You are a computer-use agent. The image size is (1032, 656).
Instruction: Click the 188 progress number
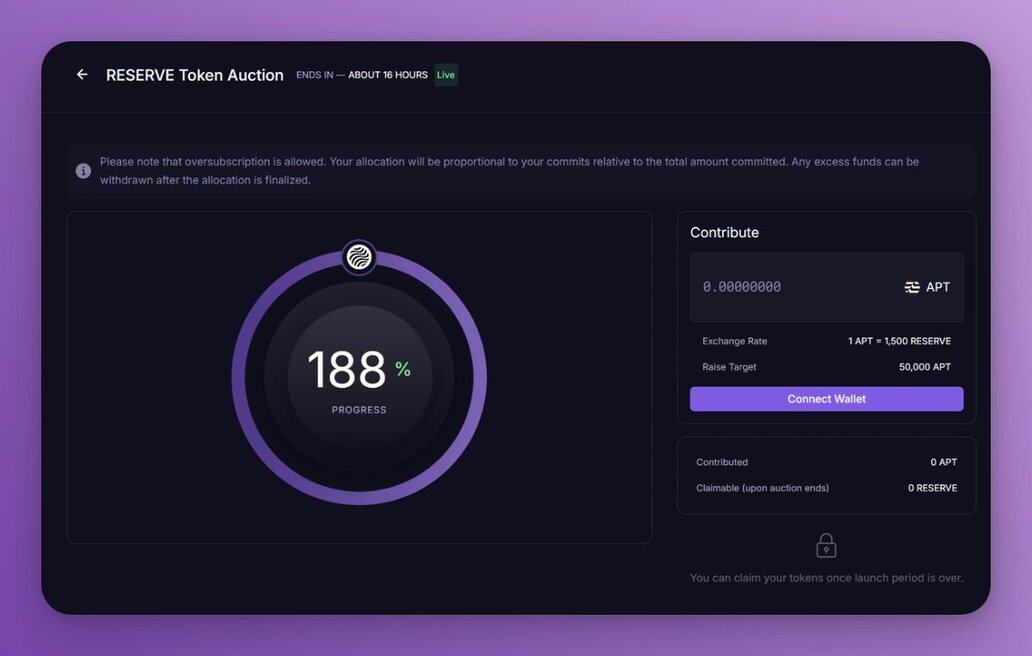point(346,371)
